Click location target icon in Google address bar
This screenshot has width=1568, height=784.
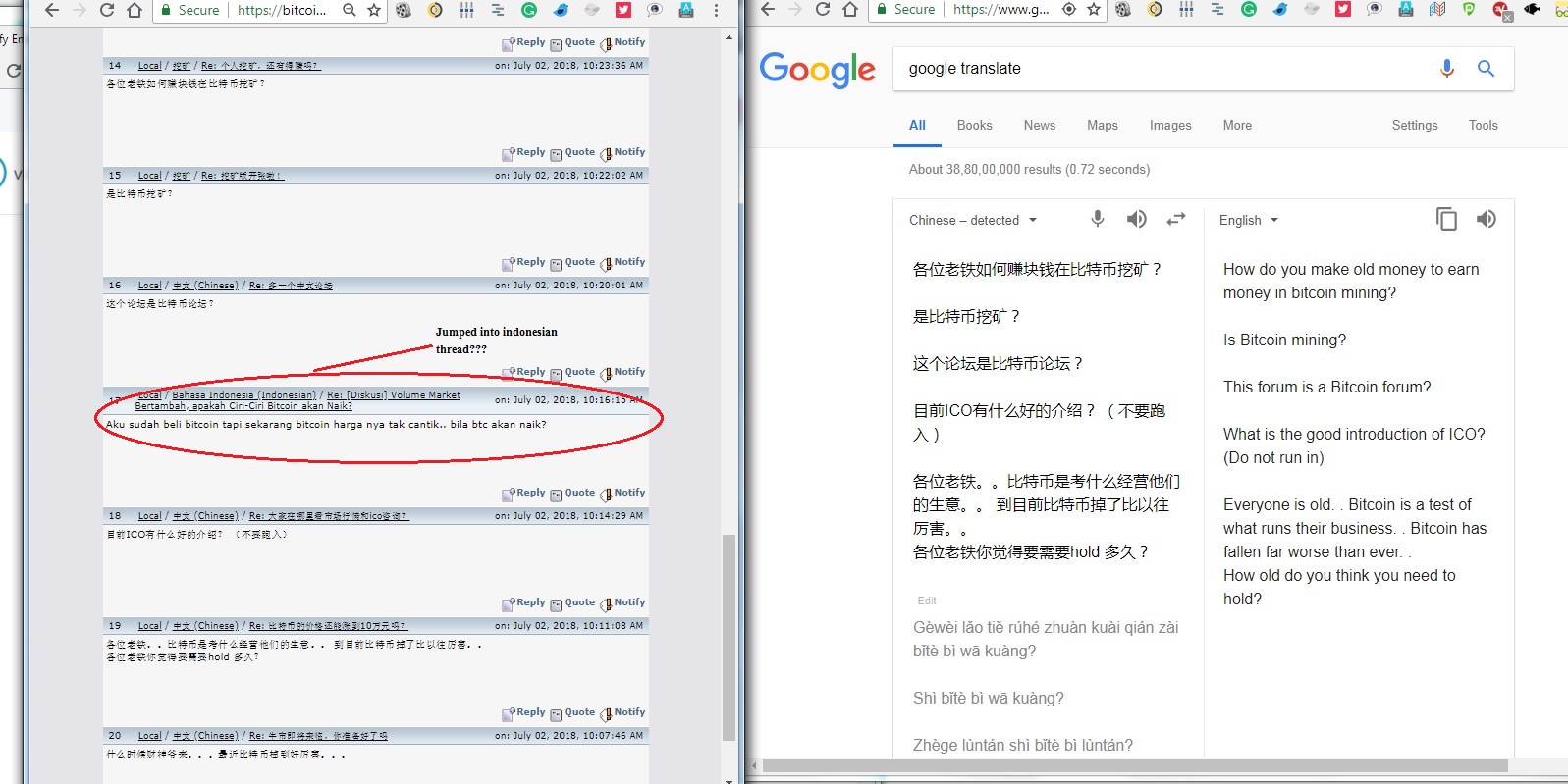pos(1069,10)
